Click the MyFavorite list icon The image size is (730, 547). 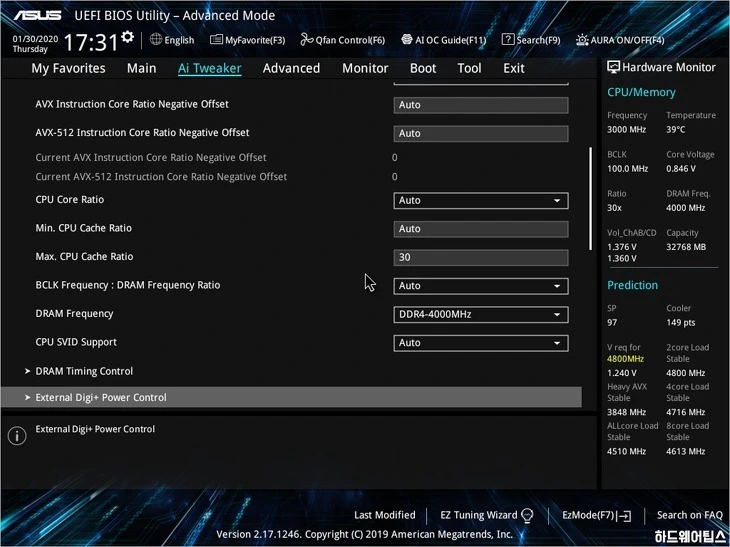(x=216, y=40)
